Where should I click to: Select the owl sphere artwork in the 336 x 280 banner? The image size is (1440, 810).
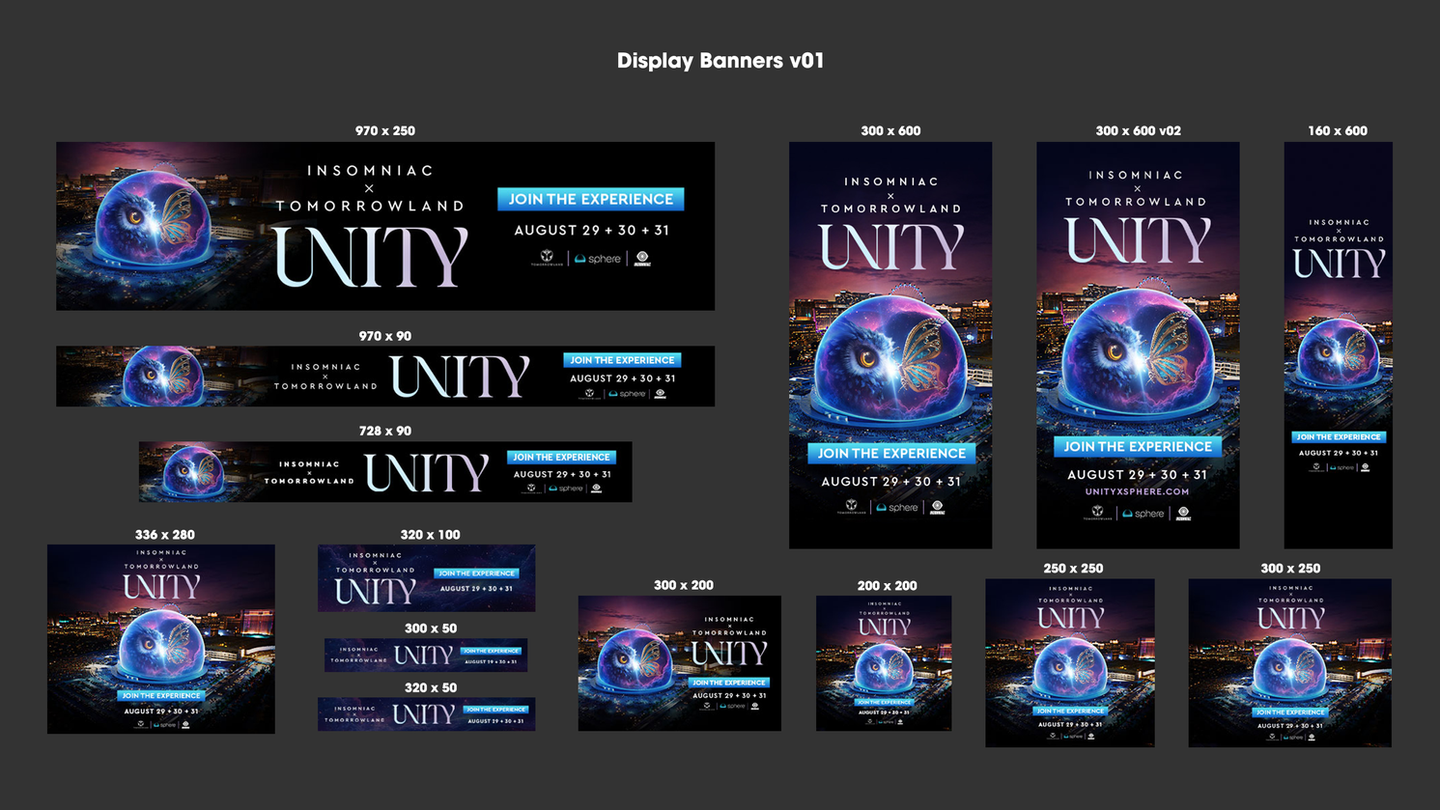pyautogui.click(x=161, y=647)
